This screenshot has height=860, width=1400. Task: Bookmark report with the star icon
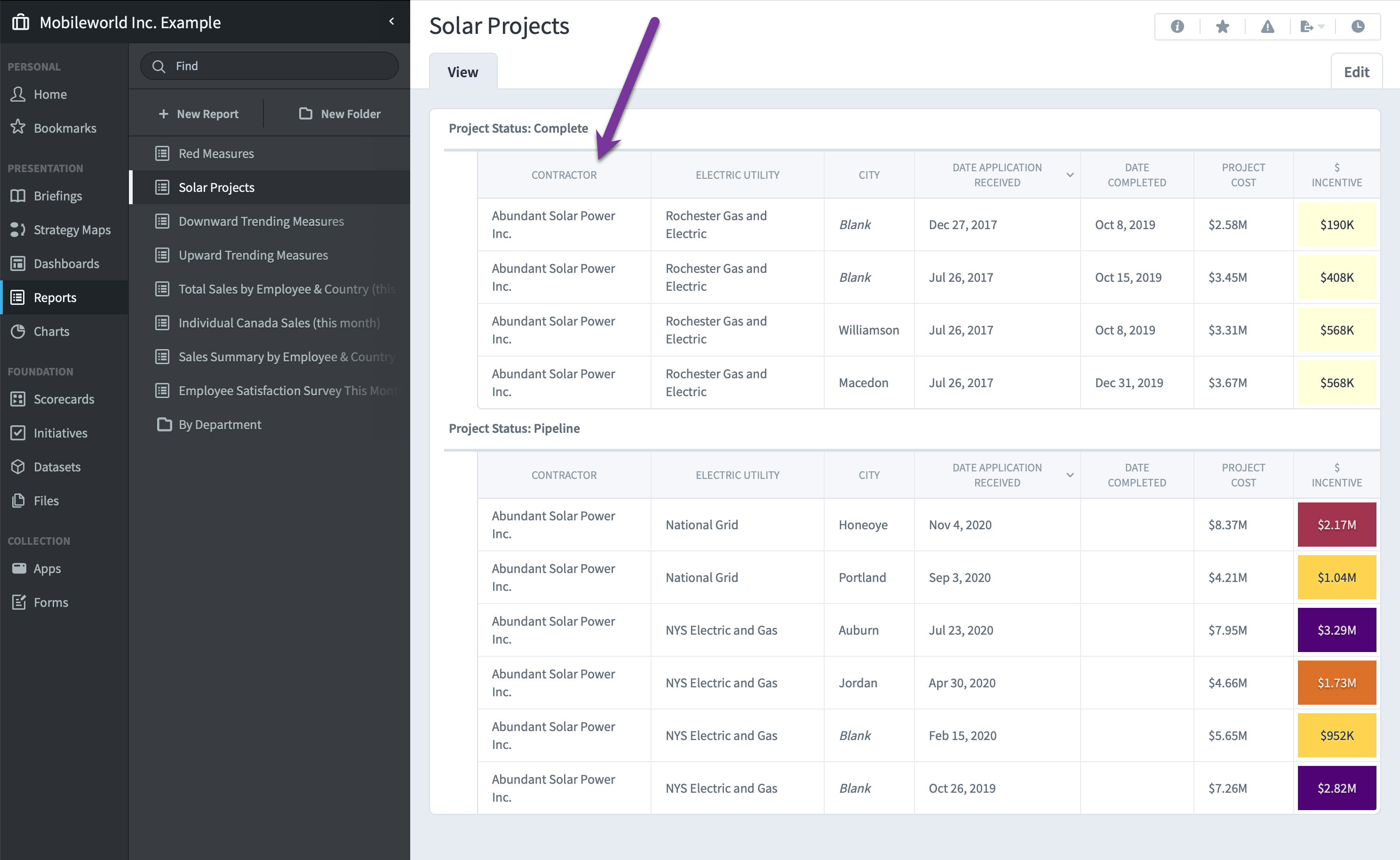pos(1222,26)
